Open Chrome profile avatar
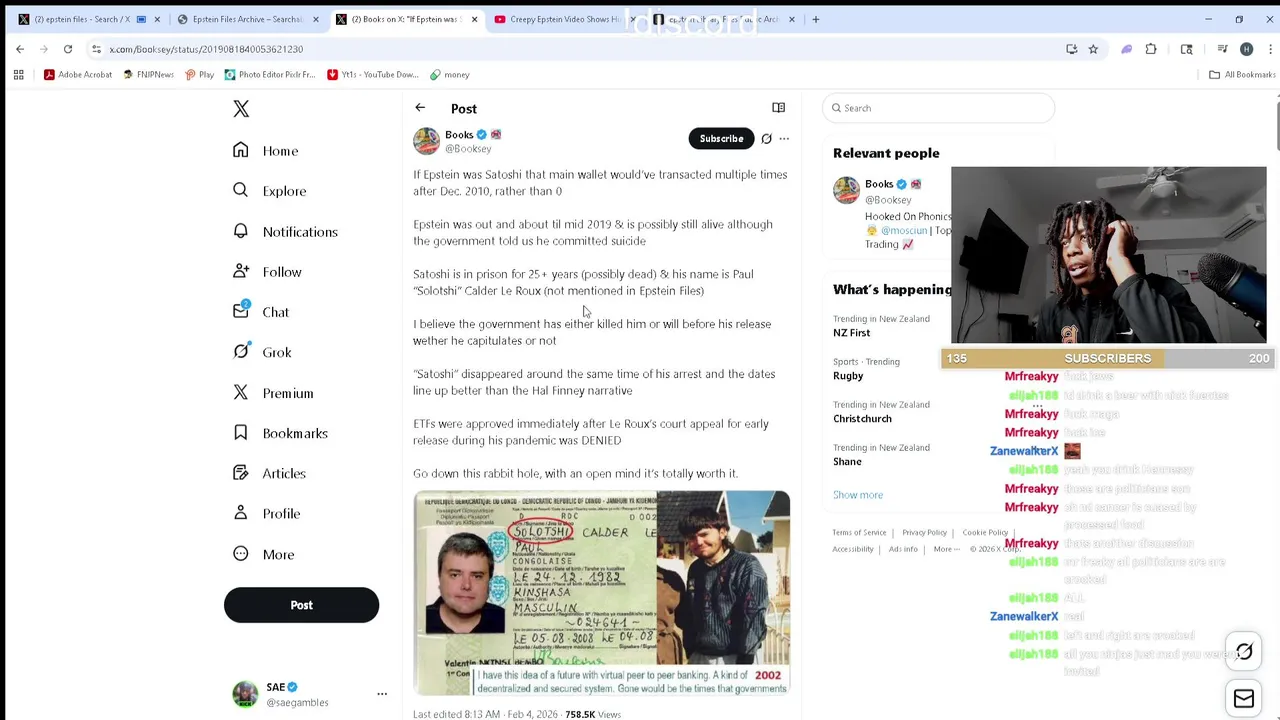This screenshot has width=1280, height=720. [1246, 49]
